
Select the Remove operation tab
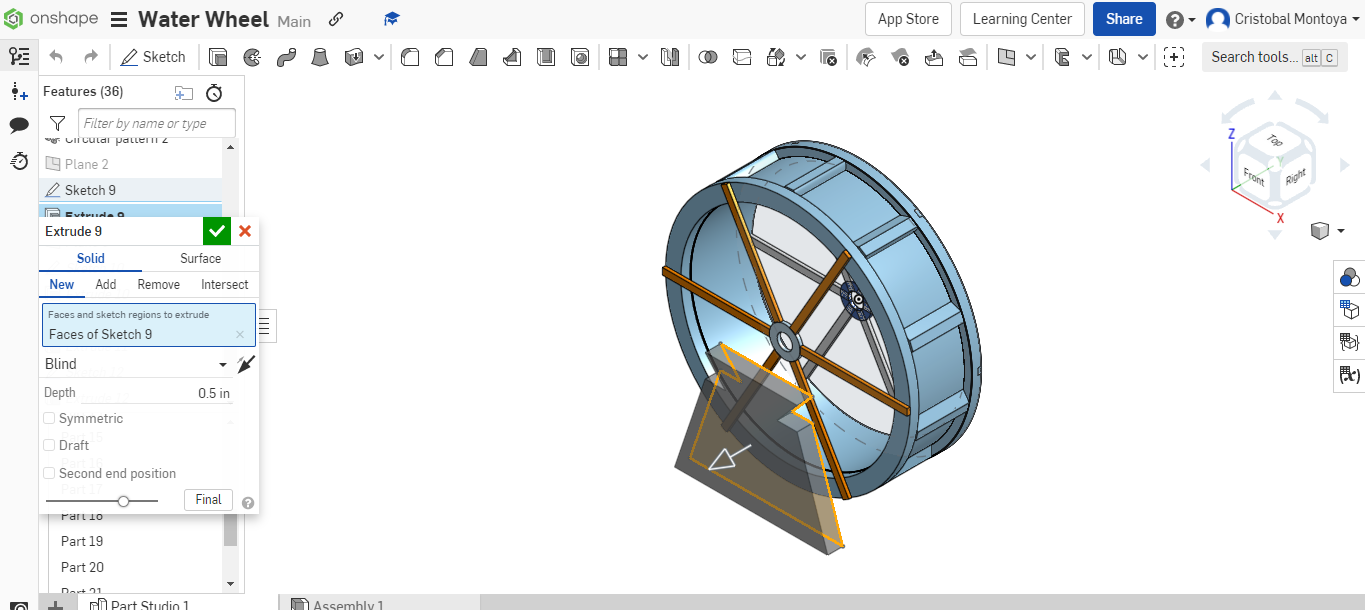coord(159,284)
